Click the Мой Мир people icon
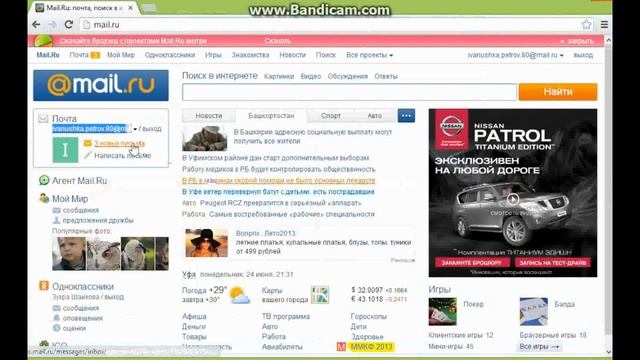The image size is (640, 360). [x=44, y=198]
